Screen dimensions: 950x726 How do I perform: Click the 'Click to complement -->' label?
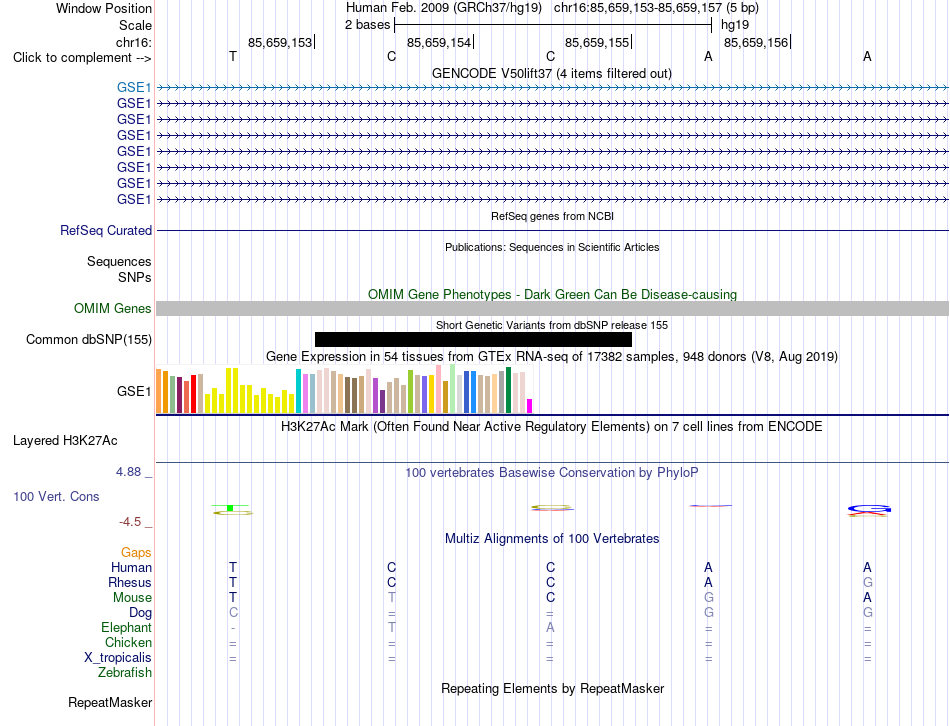click(x=82, y=58)
